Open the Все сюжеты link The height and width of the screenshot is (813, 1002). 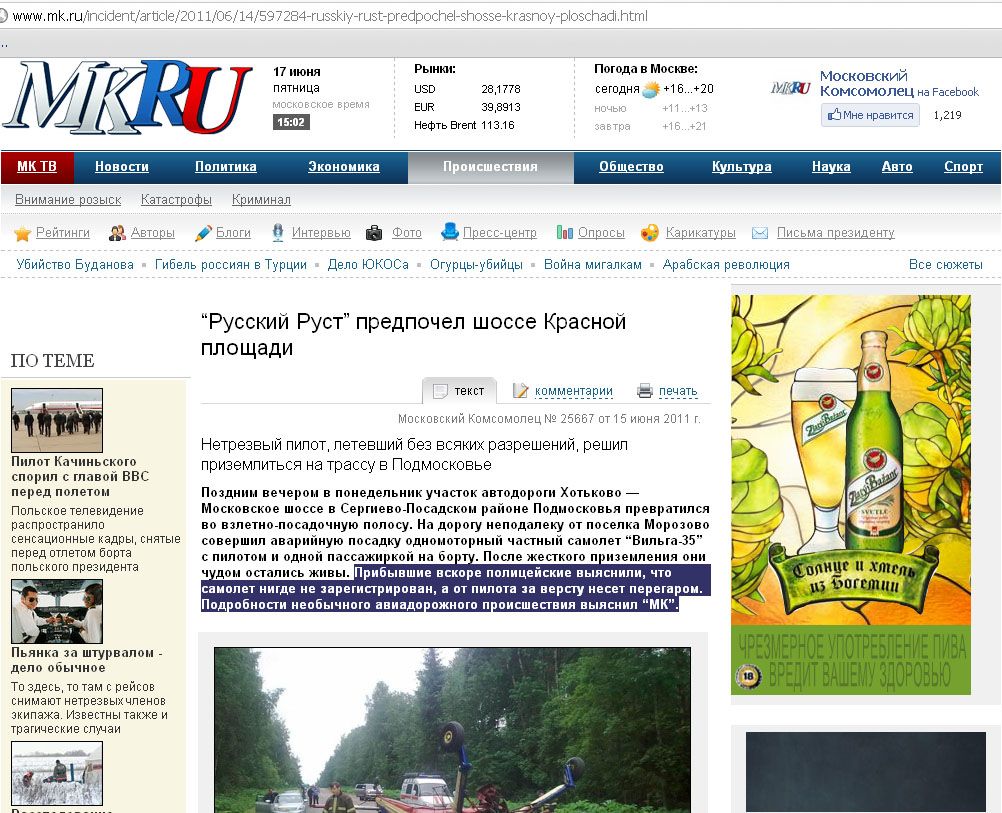click(945, 265)
